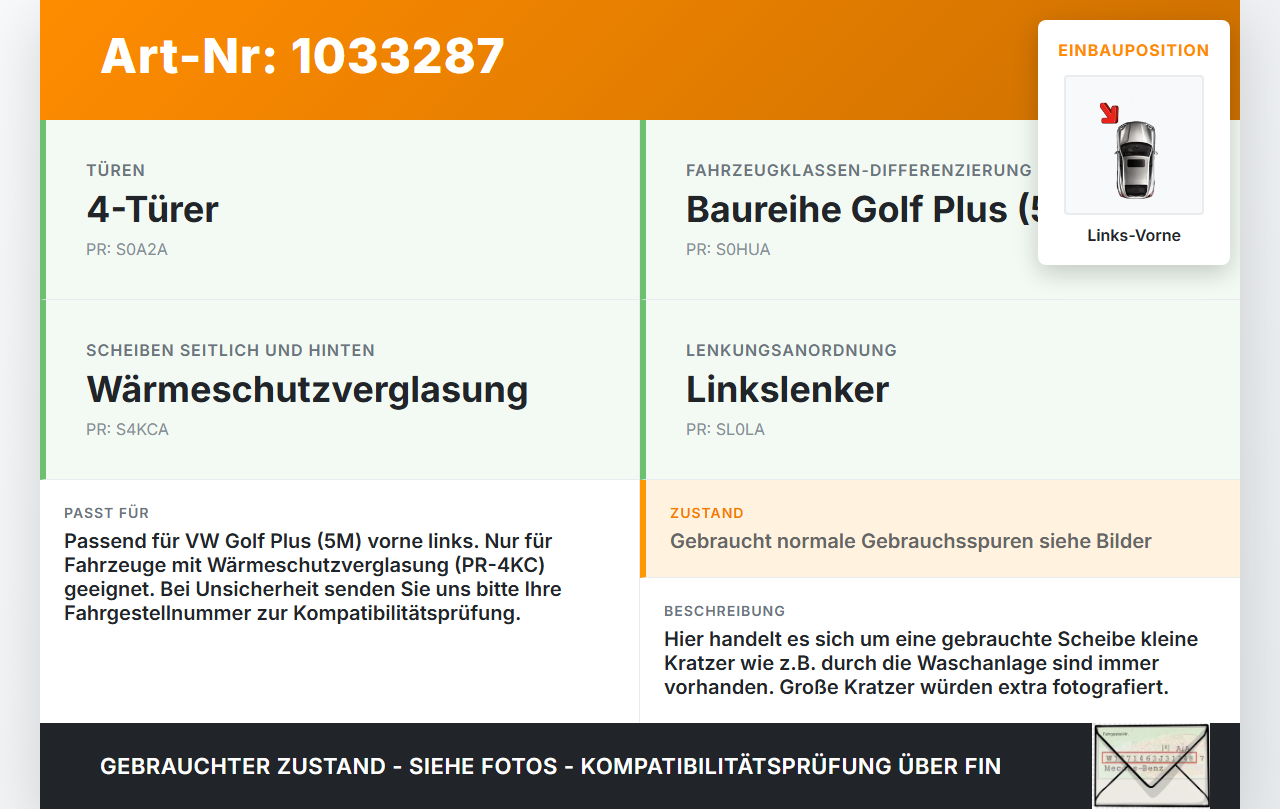The width and height of the screenshot is (1280, 810).
Task: Click the FAHRZEUGKLASSEN-DIFFERENZIERUNG label
Action: [x=859, y=170]
